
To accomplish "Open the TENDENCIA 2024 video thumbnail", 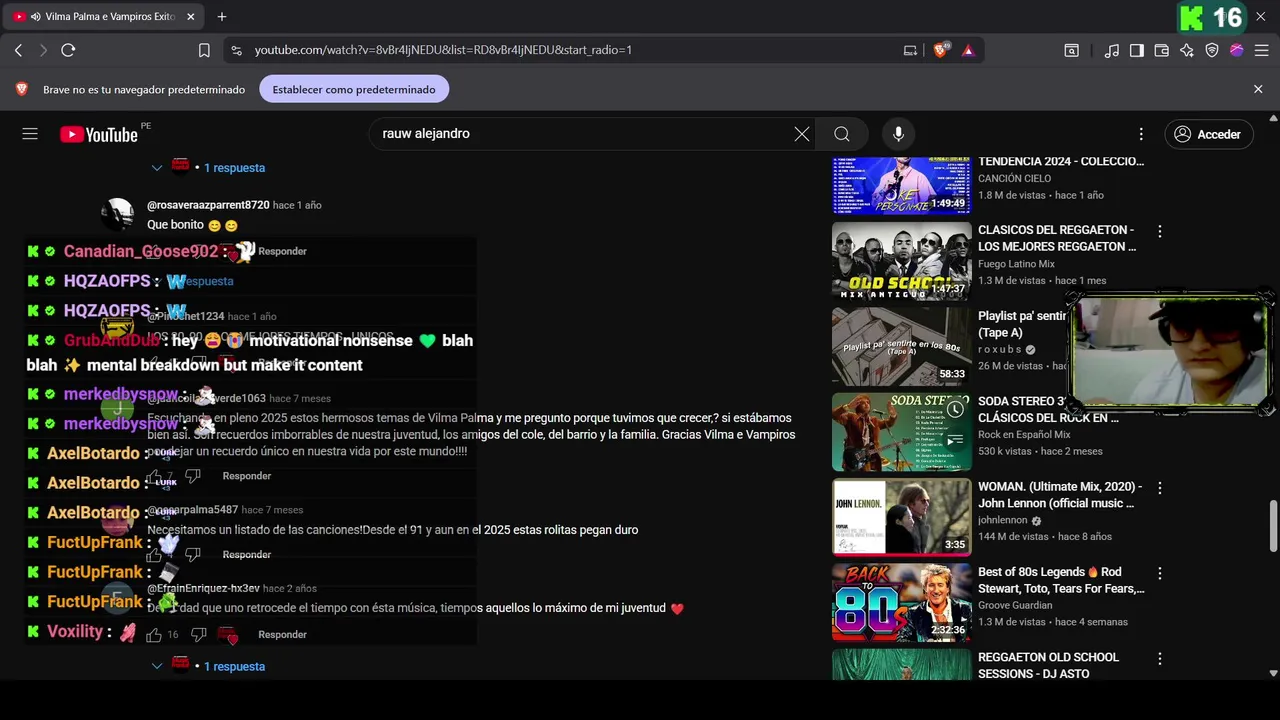I will point(901,185).
